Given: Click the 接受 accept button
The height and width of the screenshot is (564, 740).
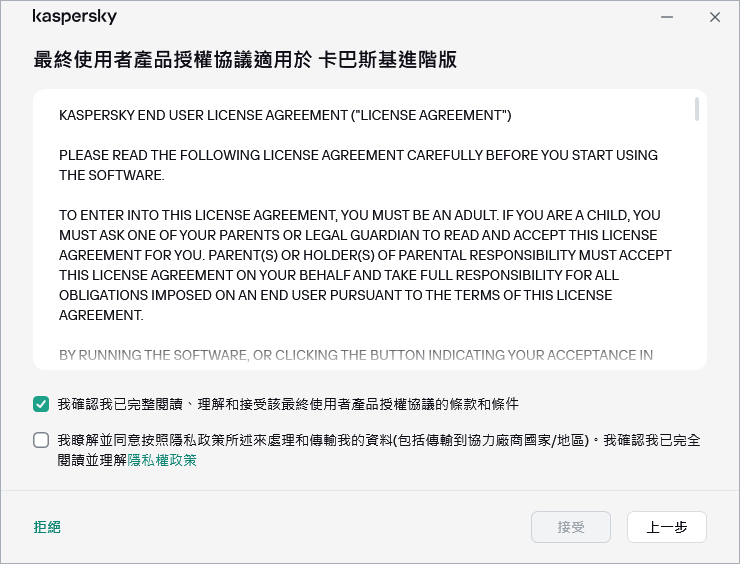Looking at the screenshot, I should 571,527.
